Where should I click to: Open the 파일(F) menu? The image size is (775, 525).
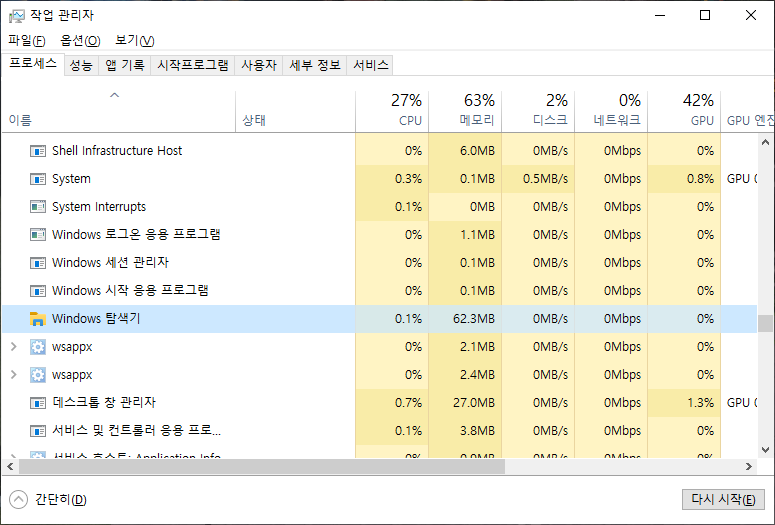pyautogui.click(x=27, y=41)
